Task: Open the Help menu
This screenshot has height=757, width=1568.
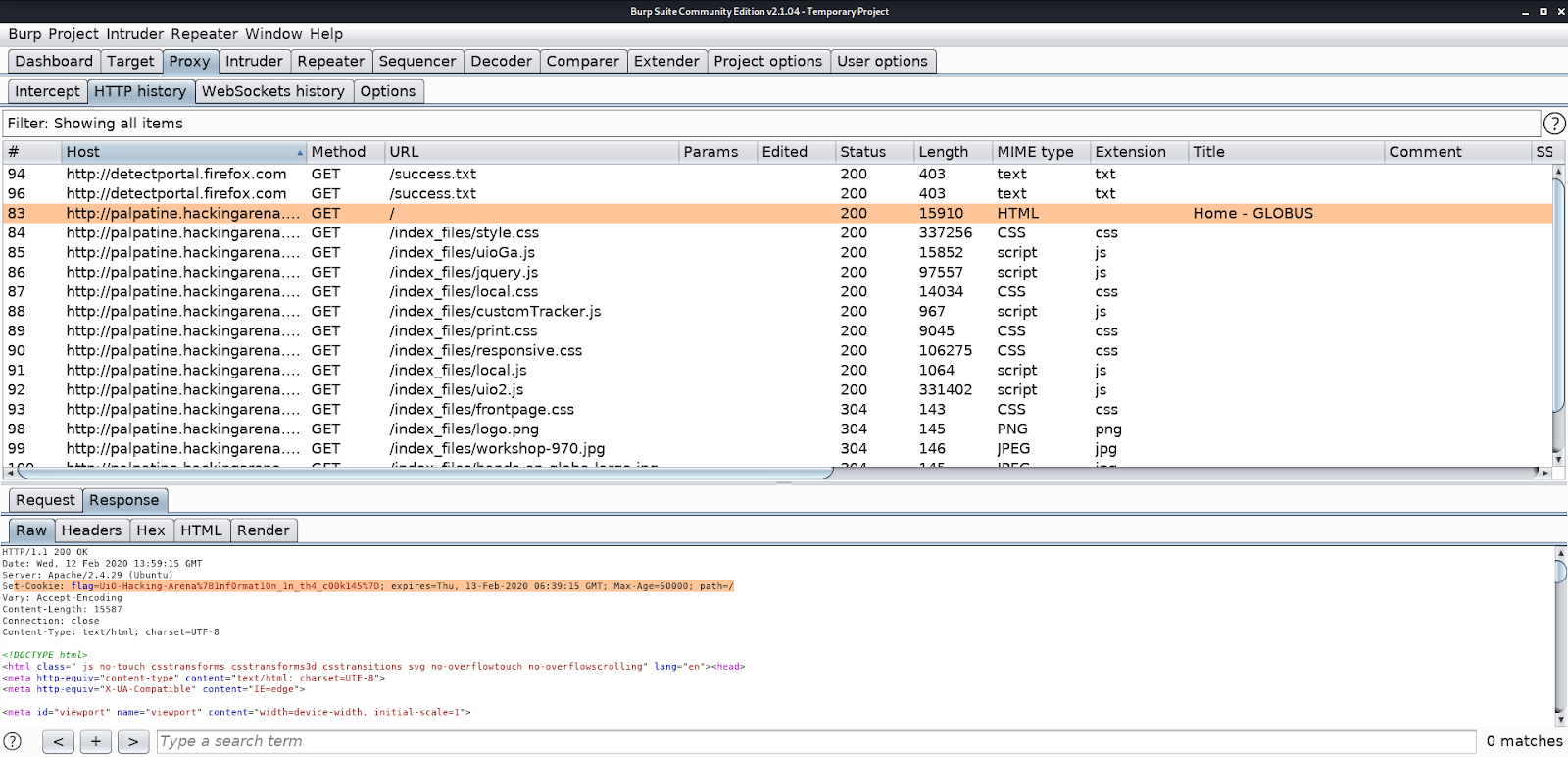Action: [326, 34]
